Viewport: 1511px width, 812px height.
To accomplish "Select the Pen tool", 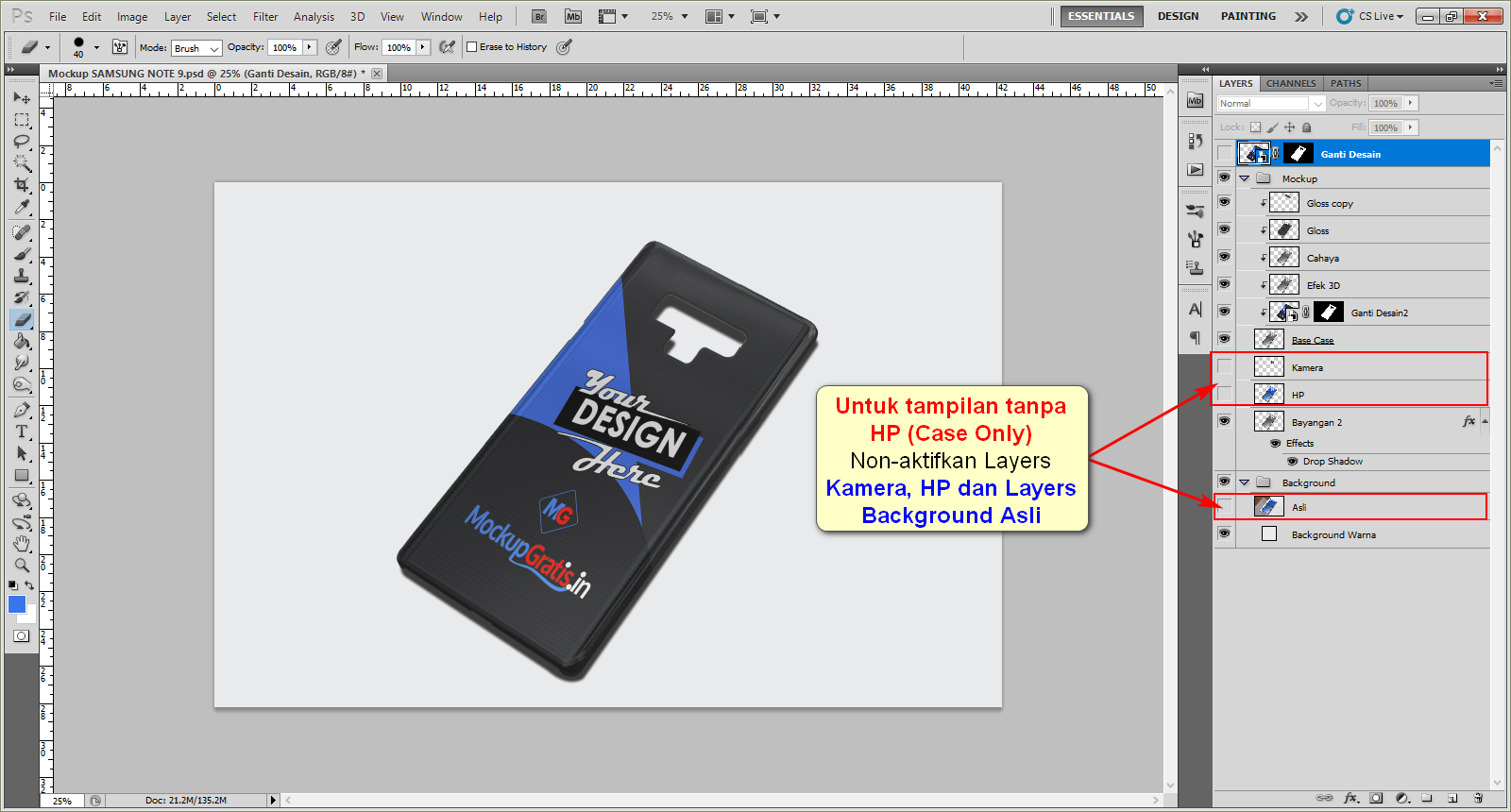I will coord(22,410).
